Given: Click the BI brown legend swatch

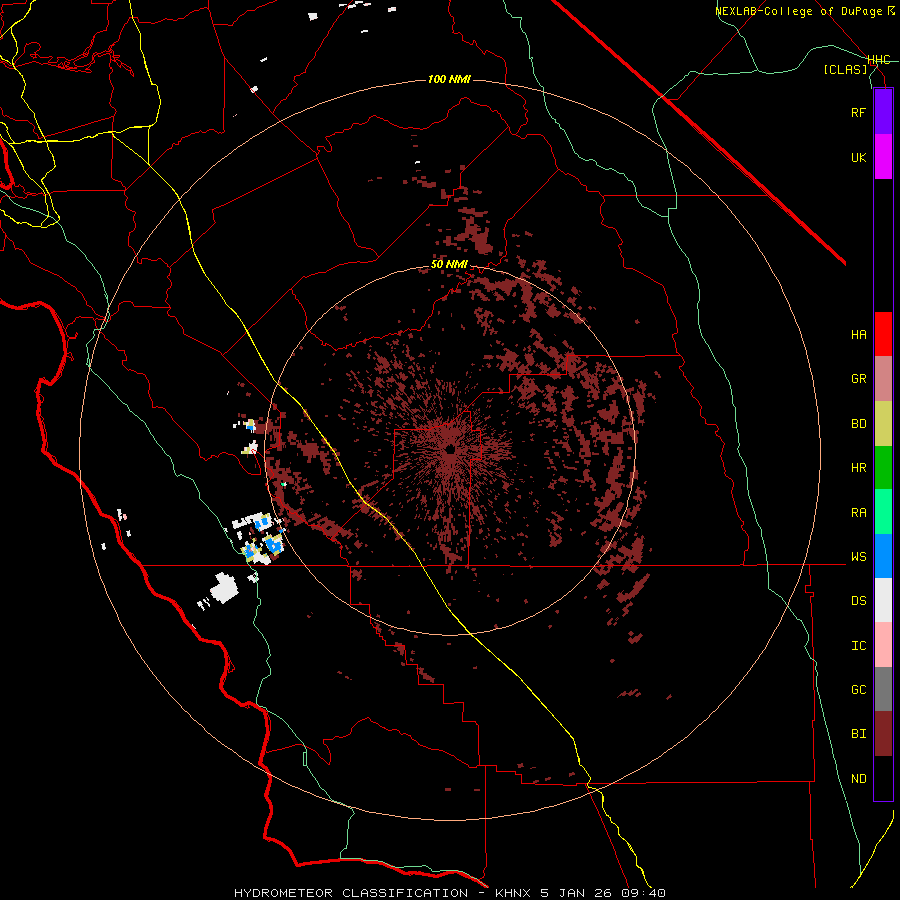Looking at the screenshot, I should coord(883,734).
